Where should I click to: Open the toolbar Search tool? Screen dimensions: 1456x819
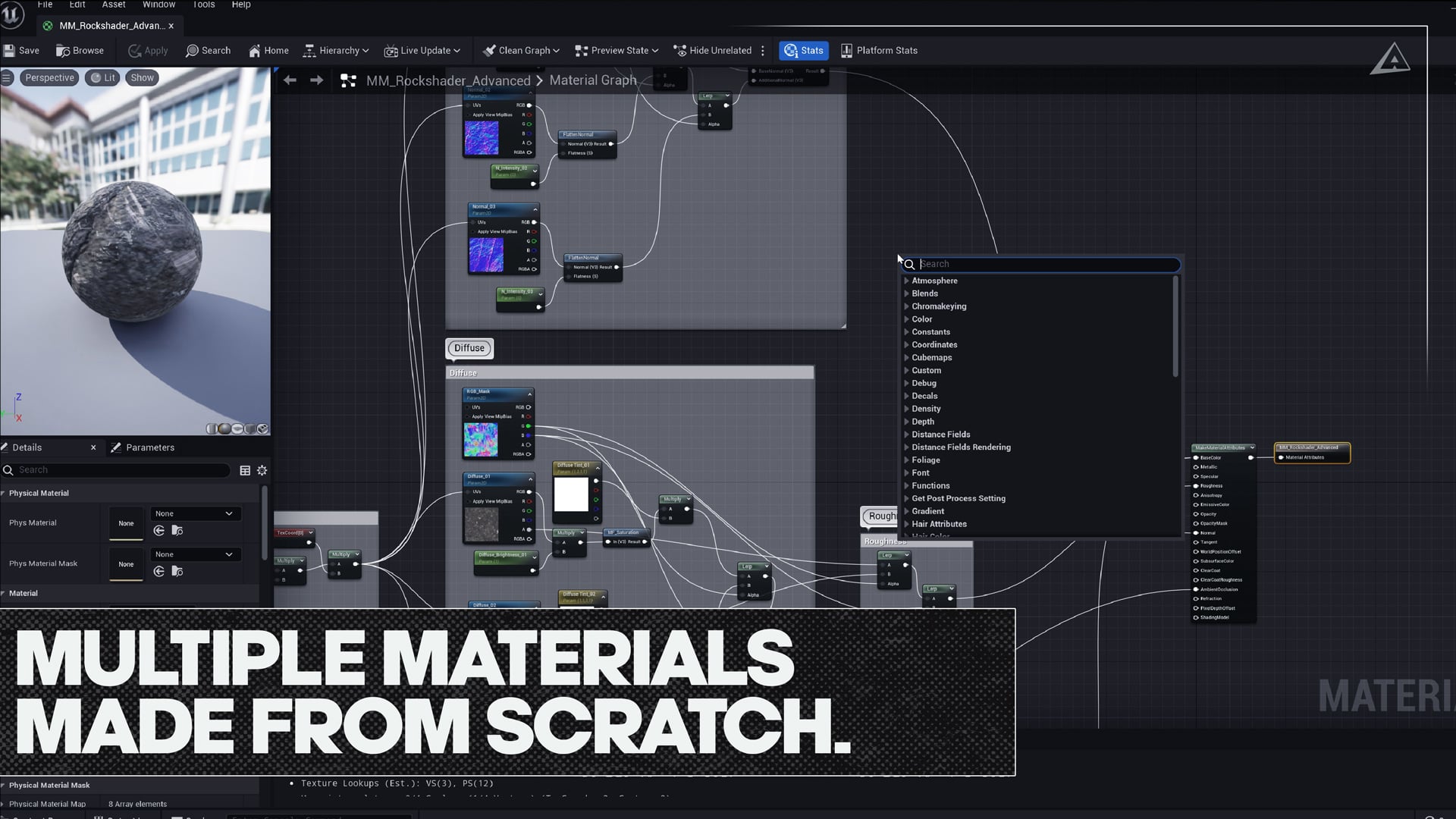pyautogui.click(x=208, y=51)
